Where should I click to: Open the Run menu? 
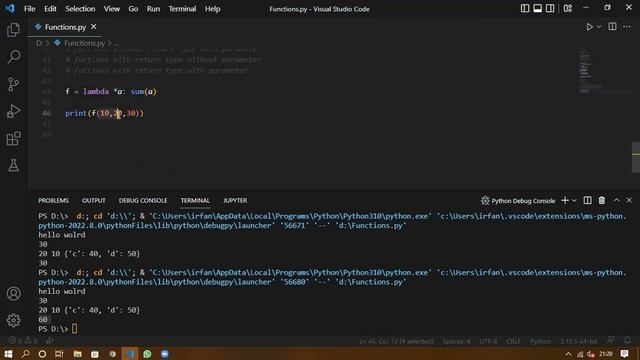coord(153,9)
